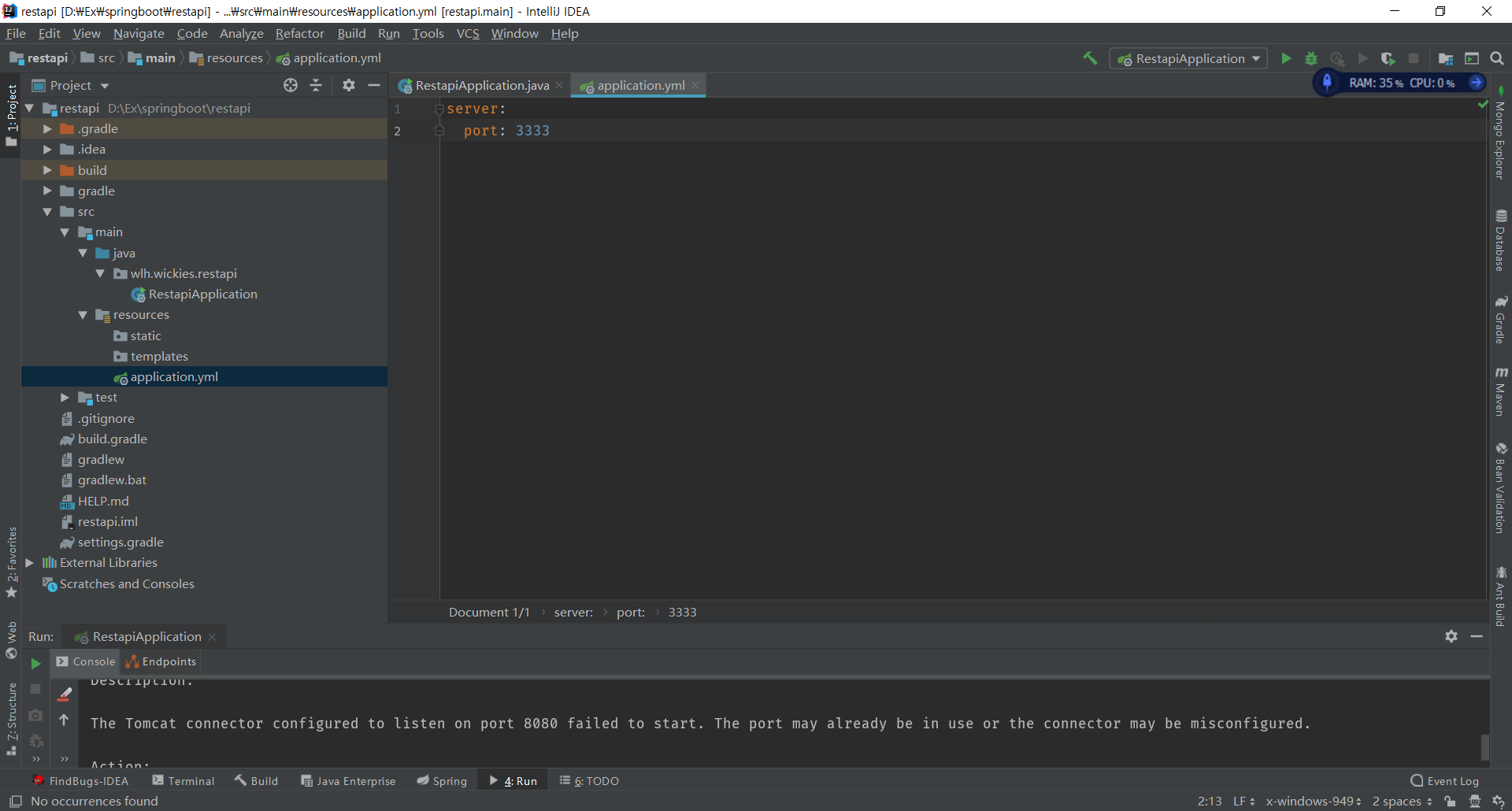The width and height of the screenshot is (1512, 811).
Task: Open Maven side panel
Action: 1501,391
